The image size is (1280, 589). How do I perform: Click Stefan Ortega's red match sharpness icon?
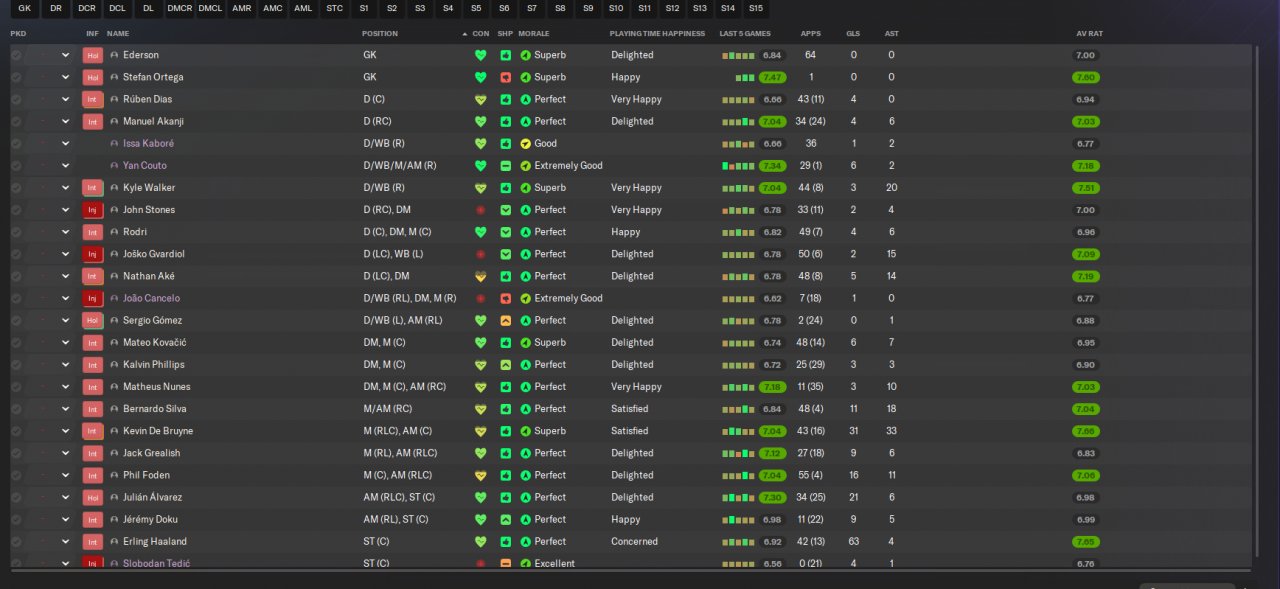(x=506, y=77)
